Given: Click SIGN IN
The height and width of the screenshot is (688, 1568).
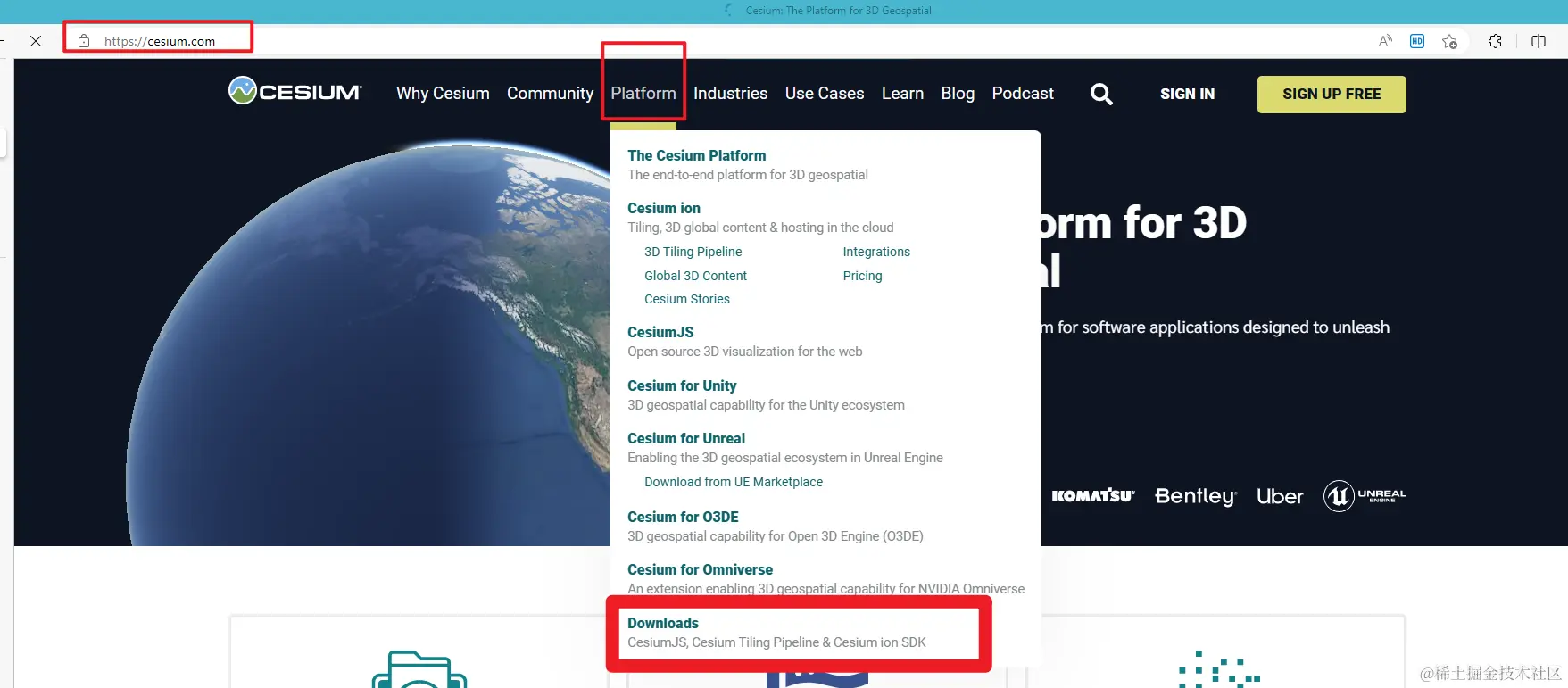Looking at the screenshot, I should coord(1187,94).
